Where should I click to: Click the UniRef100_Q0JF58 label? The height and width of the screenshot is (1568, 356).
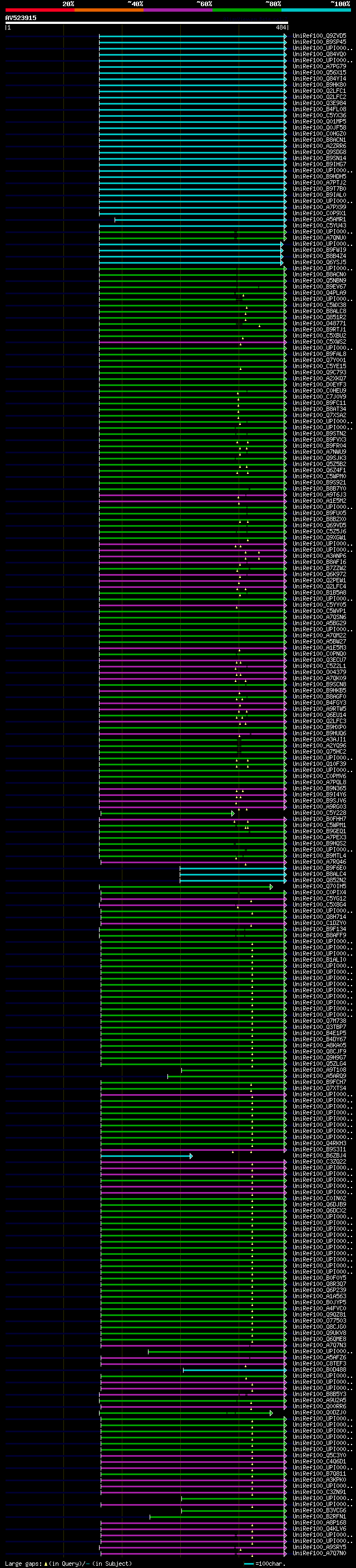point(319,128)
